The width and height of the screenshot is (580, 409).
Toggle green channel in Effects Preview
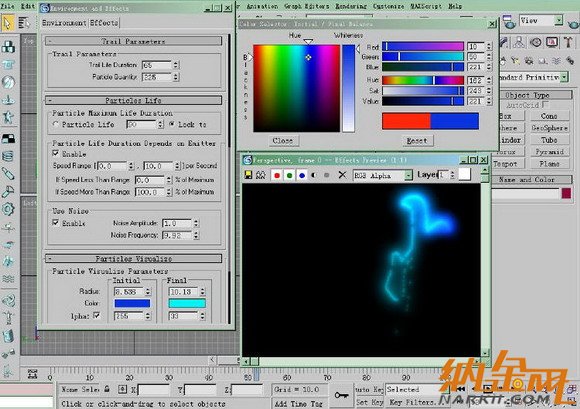pyautogui.click(x=289, y=175)
